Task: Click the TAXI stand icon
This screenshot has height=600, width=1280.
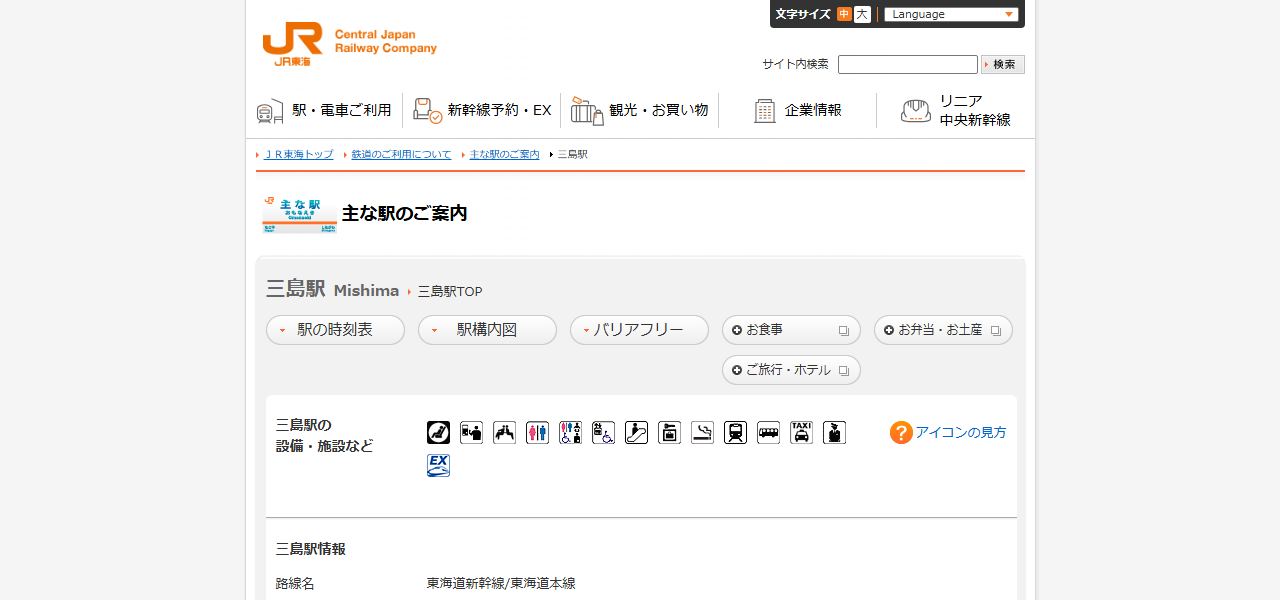Action: tap(801, 432)
